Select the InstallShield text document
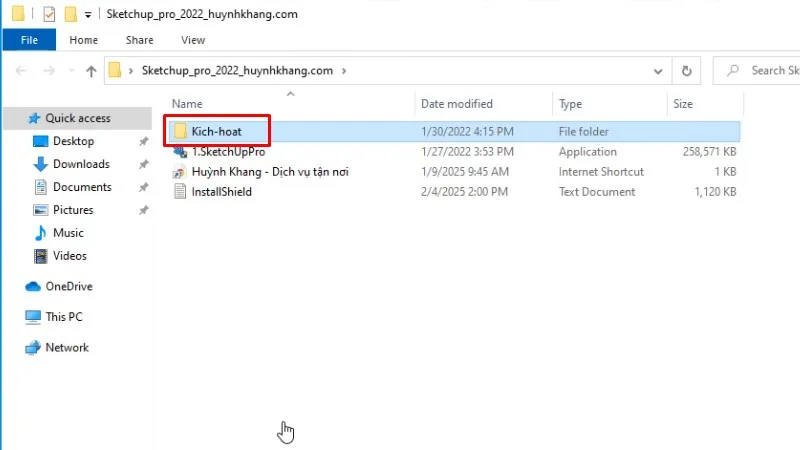This screenshot has width=800, height=450. (221, 192)
